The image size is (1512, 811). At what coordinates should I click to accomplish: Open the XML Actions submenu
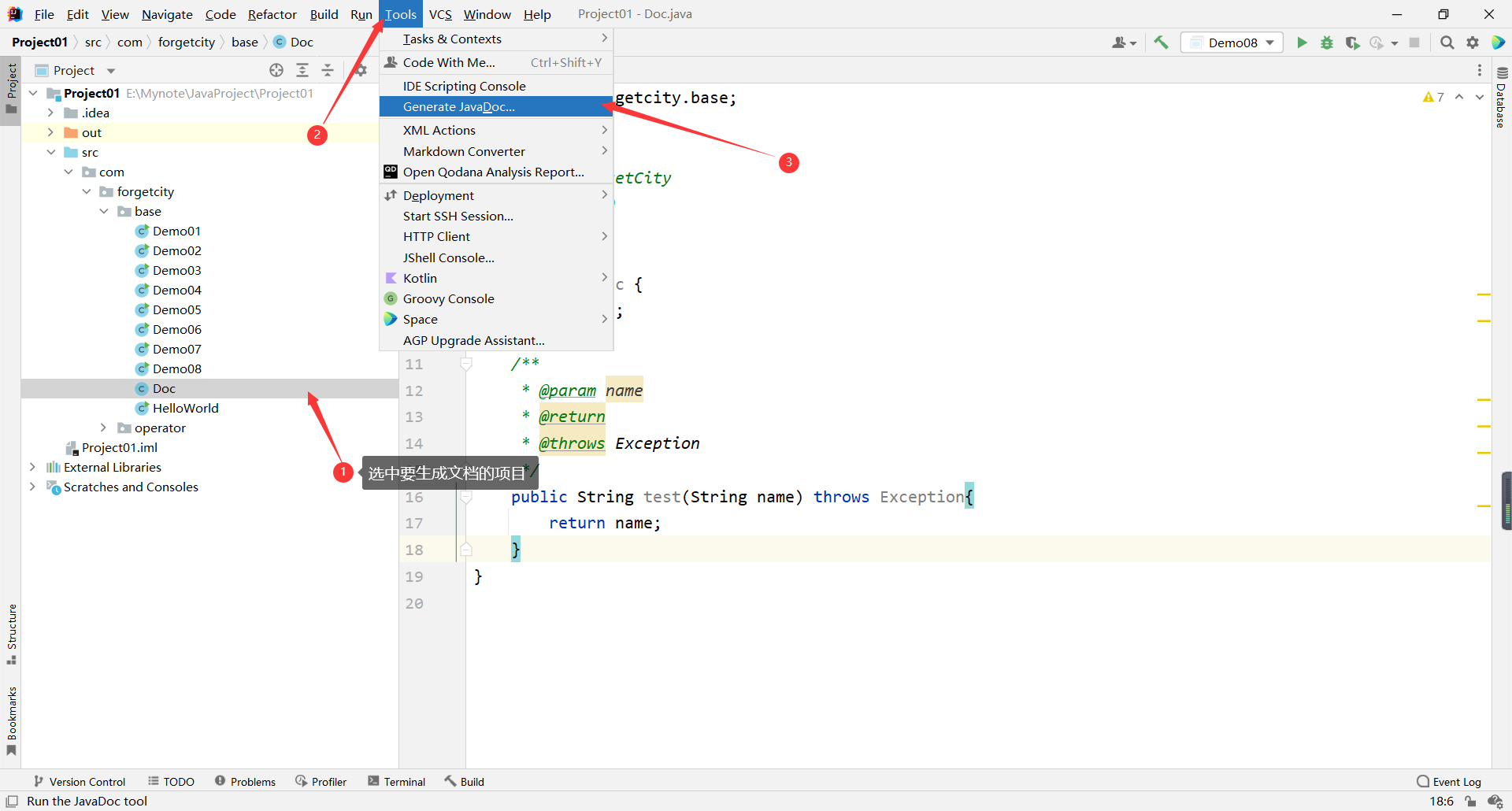pos(496,131)
